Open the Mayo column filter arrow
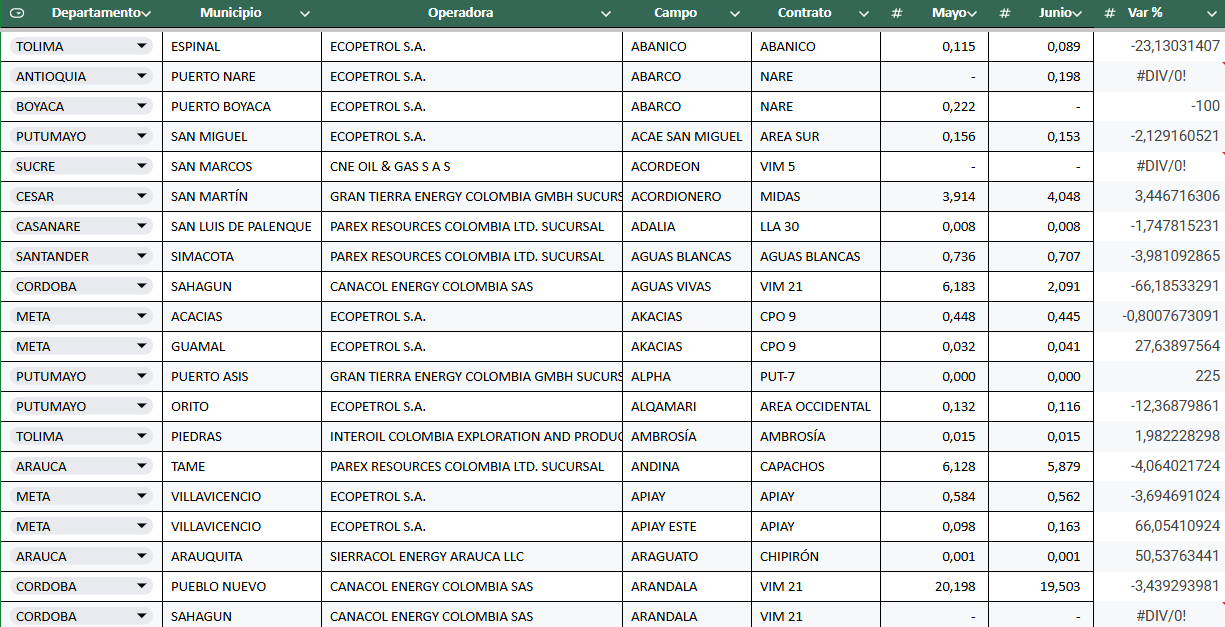 click(974, 14)
